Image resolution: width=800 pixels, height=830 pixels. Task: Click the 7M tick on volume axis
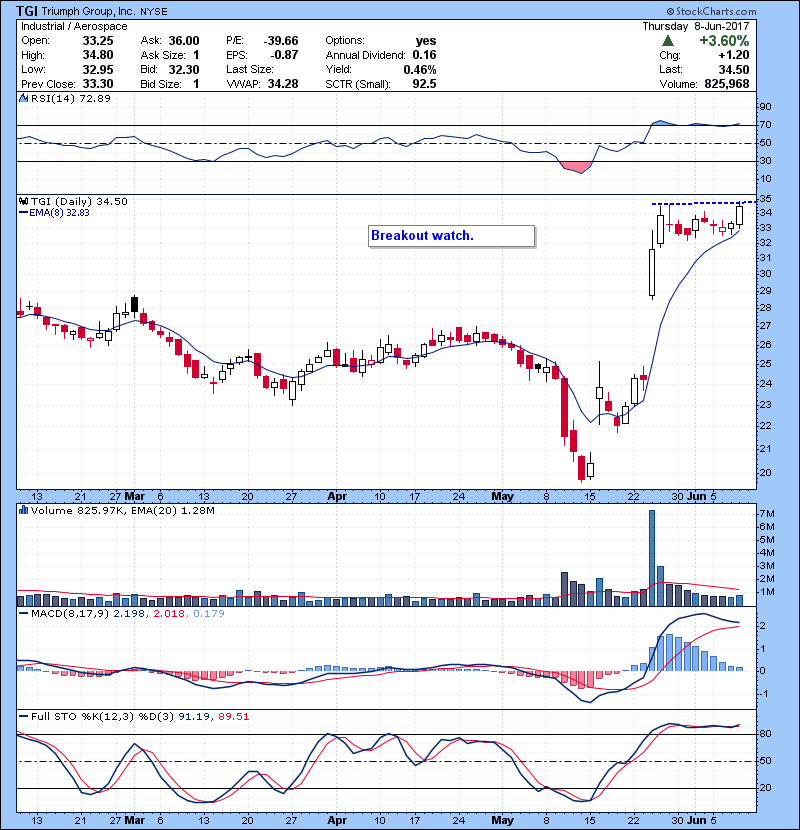coord(767,514)
